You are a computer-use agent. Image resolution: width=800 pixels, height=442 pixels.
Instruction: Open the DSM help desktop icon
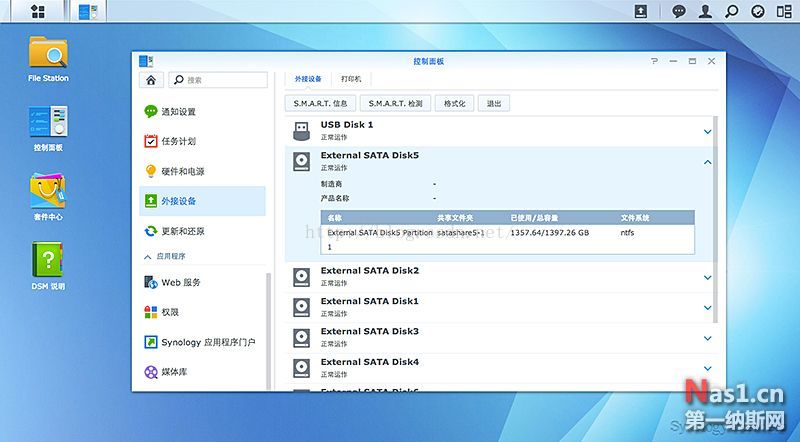[48, 265]
